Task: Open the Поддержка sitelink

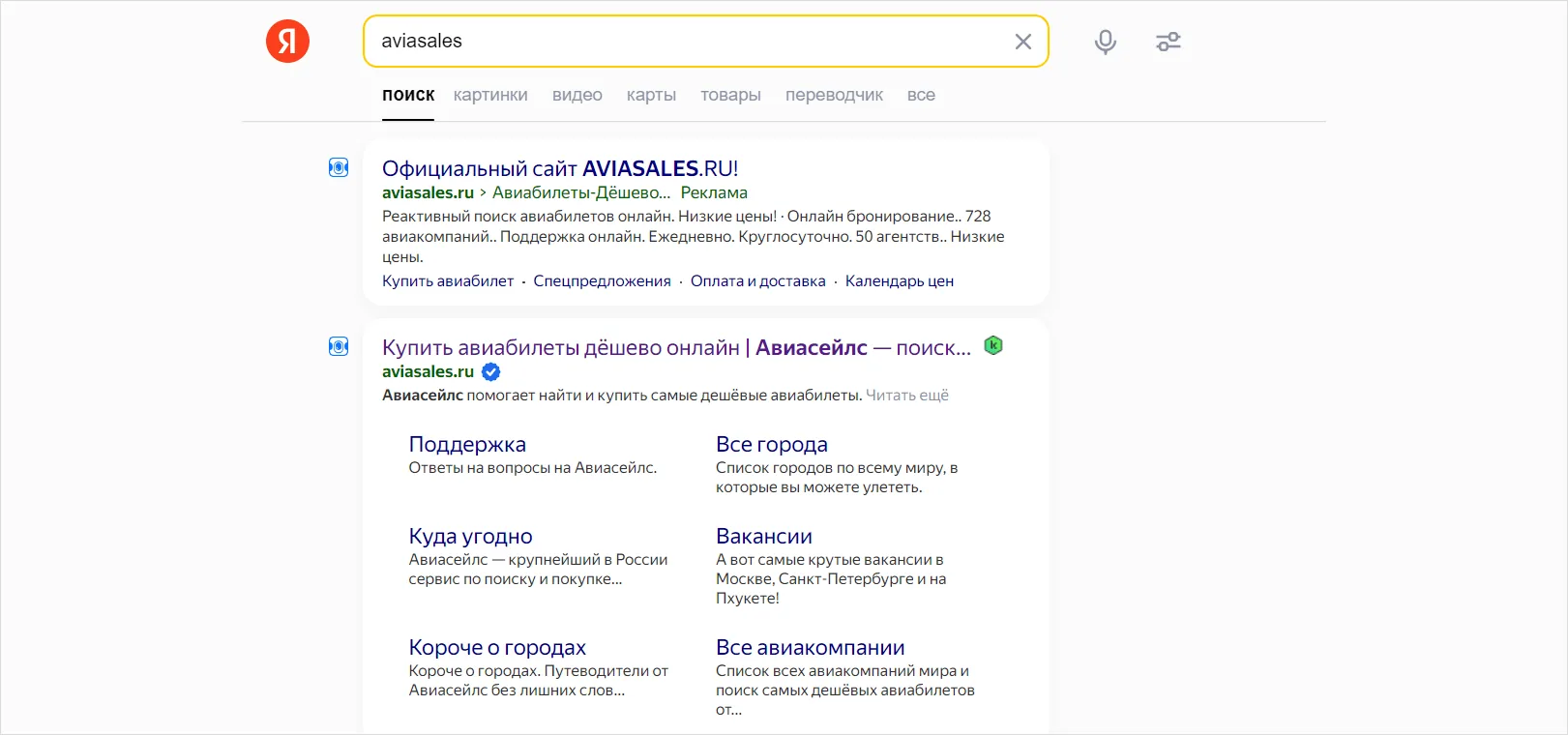Action: coord(467,444)
